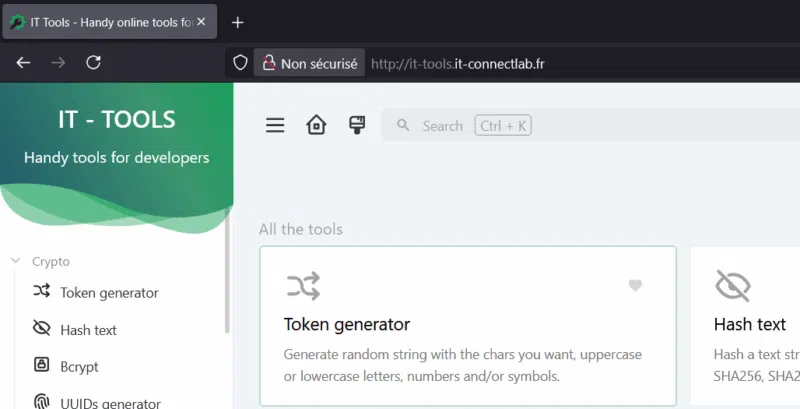Click the large crossed-eye icon on Hash text card
This screenshot has height=409, width=800.
point(733,286)
